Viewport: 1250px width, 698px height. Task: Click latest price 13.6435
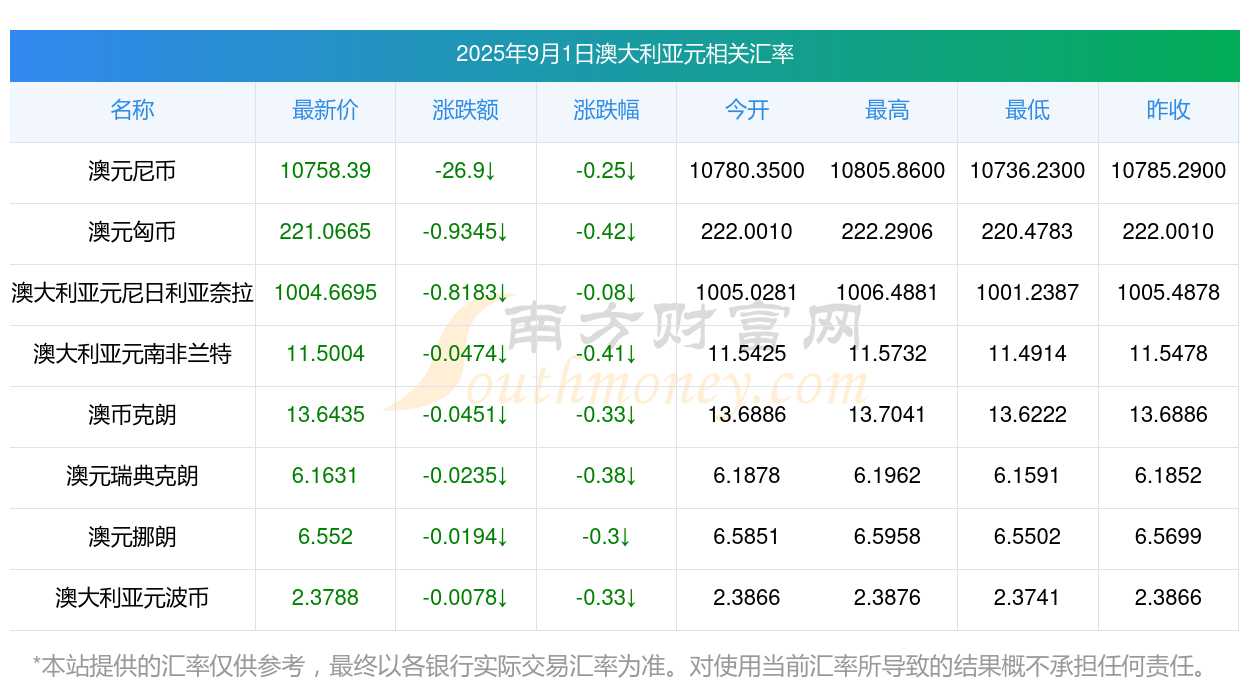point(325,415)
